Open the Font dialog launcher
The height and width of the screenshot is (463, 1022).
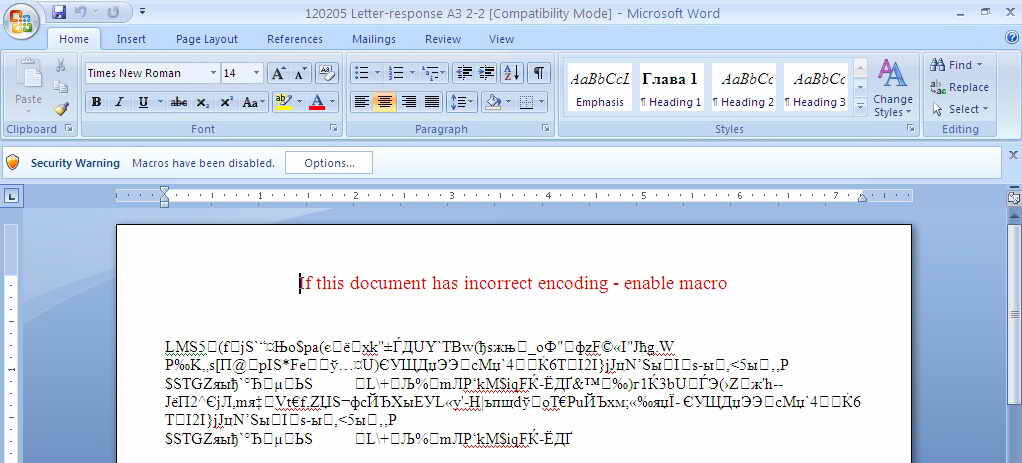point(333,129)
